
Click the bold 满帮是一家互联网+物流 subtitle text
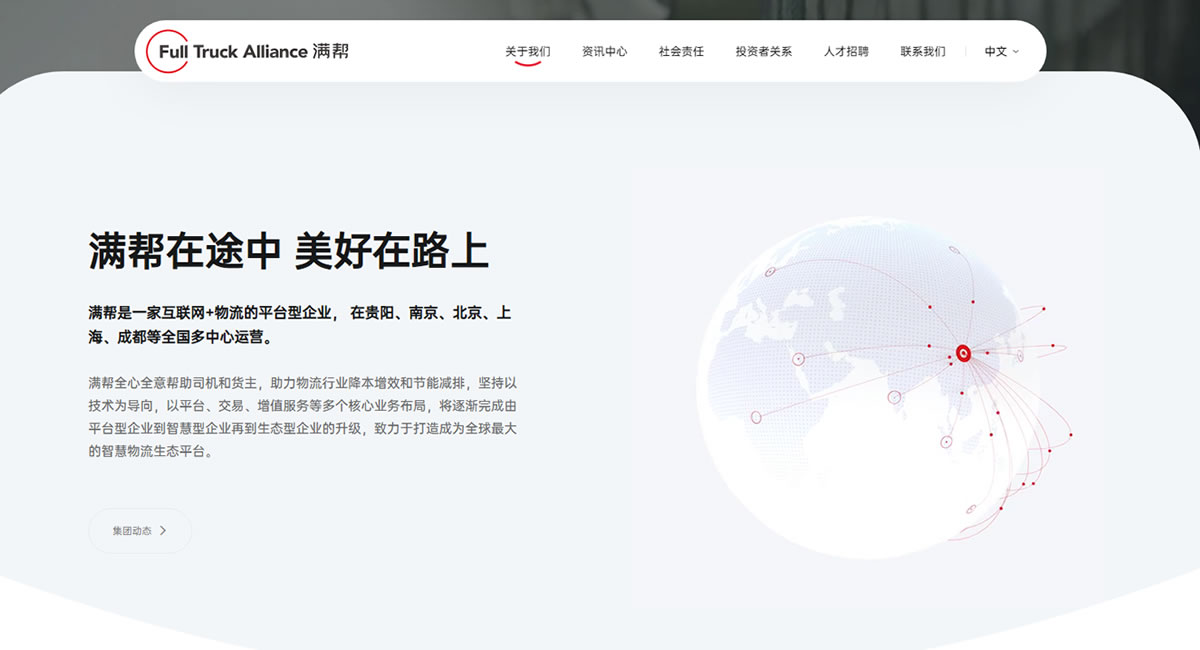tap(300, 325)
